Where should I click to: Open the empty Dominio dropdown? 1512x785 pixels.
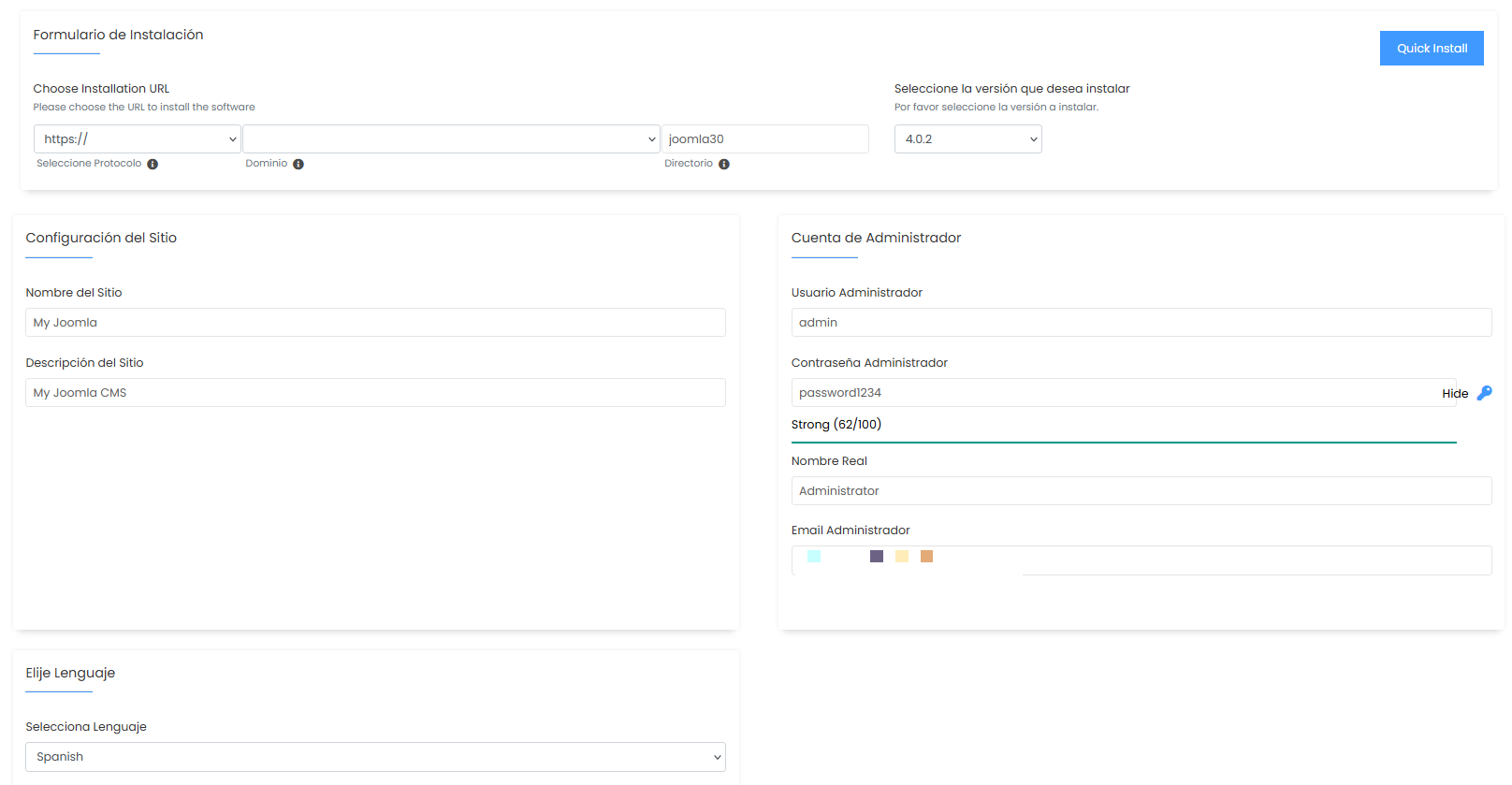pyautogui.click(x=451, y=139)
